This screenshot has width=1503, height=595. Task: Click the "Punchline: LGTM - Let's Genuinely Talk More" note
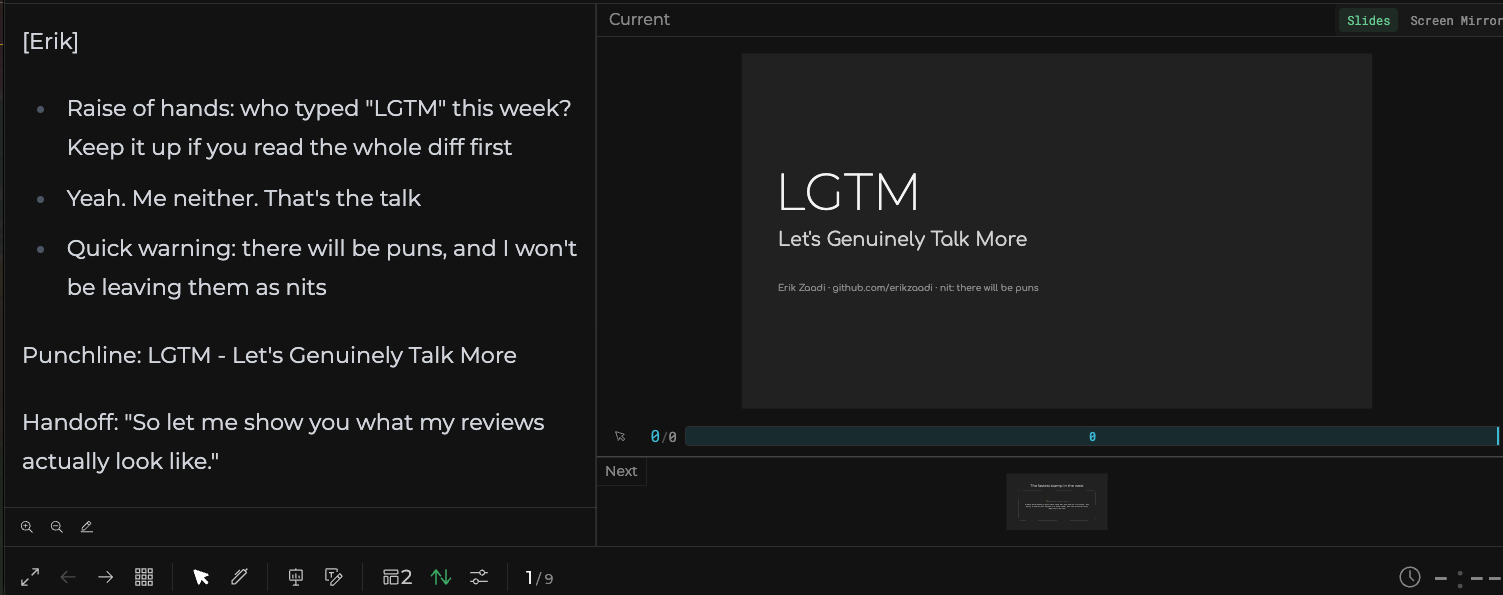pyautogui.click(x=269, y=355)
